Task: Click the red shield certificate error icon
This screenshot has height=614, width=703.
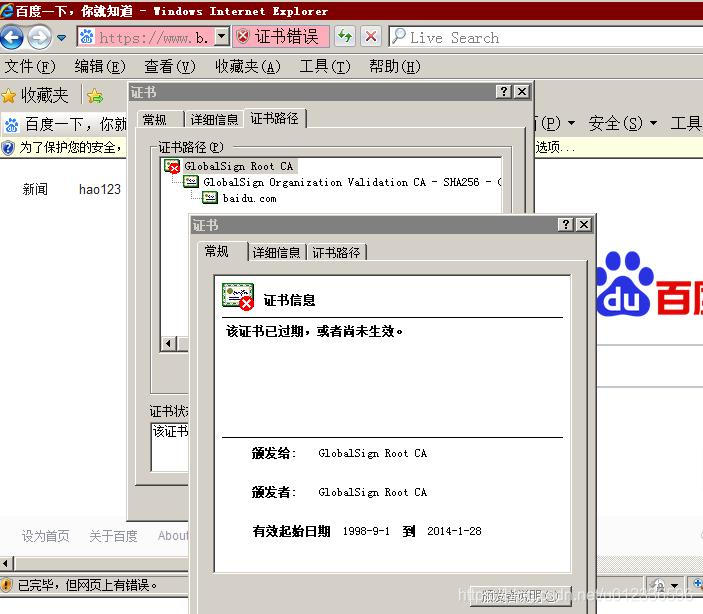Action: point(243,37)
